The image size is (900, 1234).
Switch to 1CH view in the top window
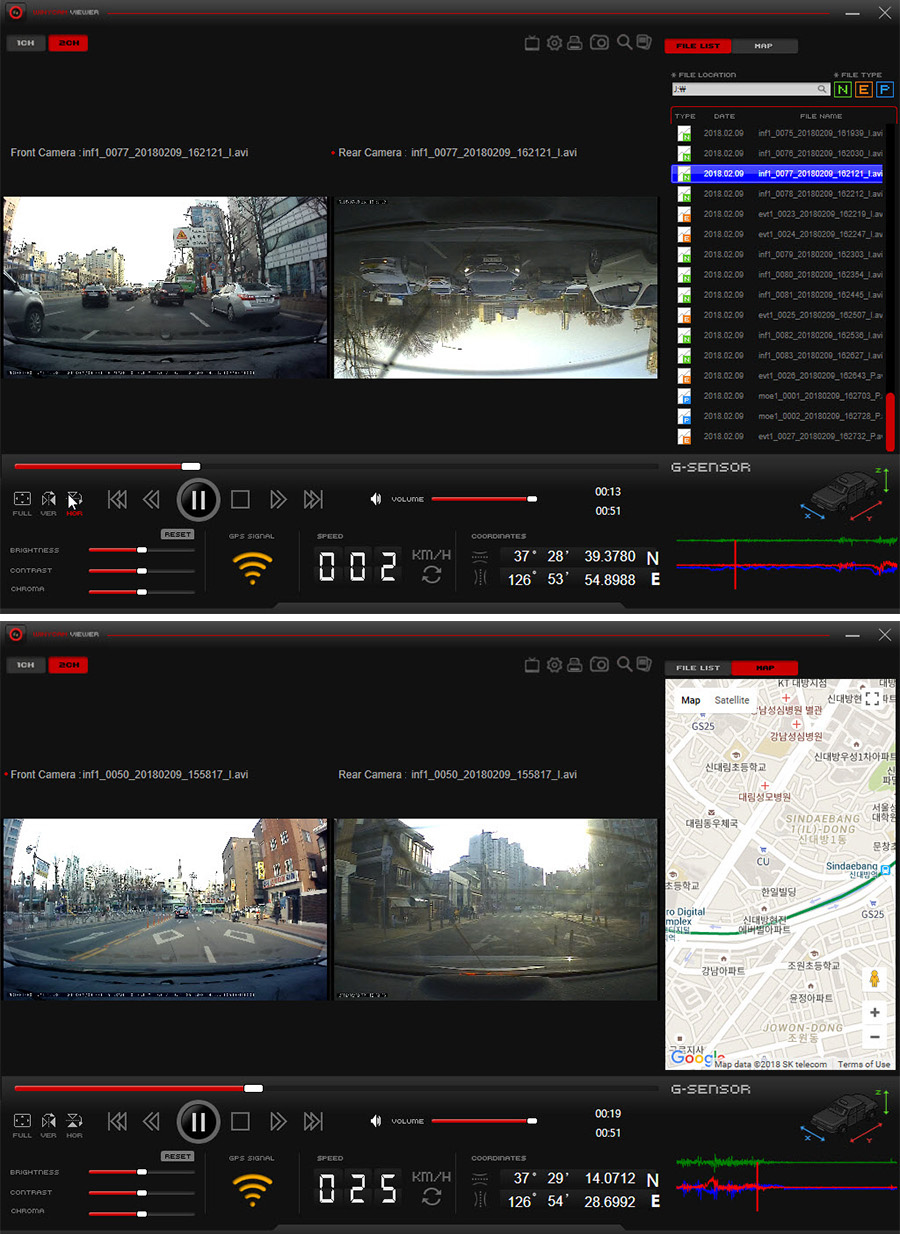(25, 44)
